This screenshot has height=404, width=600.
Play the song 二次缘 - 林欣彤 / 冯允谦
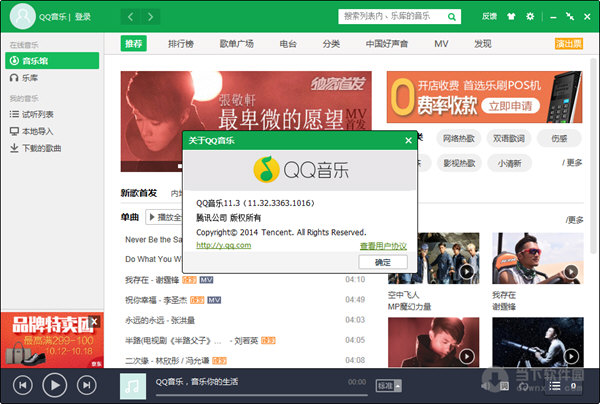pyautogui.click(x=167, y=360)
